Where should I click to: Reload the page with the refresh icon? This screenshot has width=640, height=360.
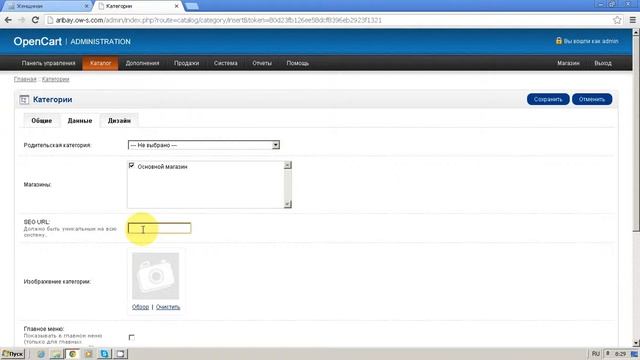(35, 20)
